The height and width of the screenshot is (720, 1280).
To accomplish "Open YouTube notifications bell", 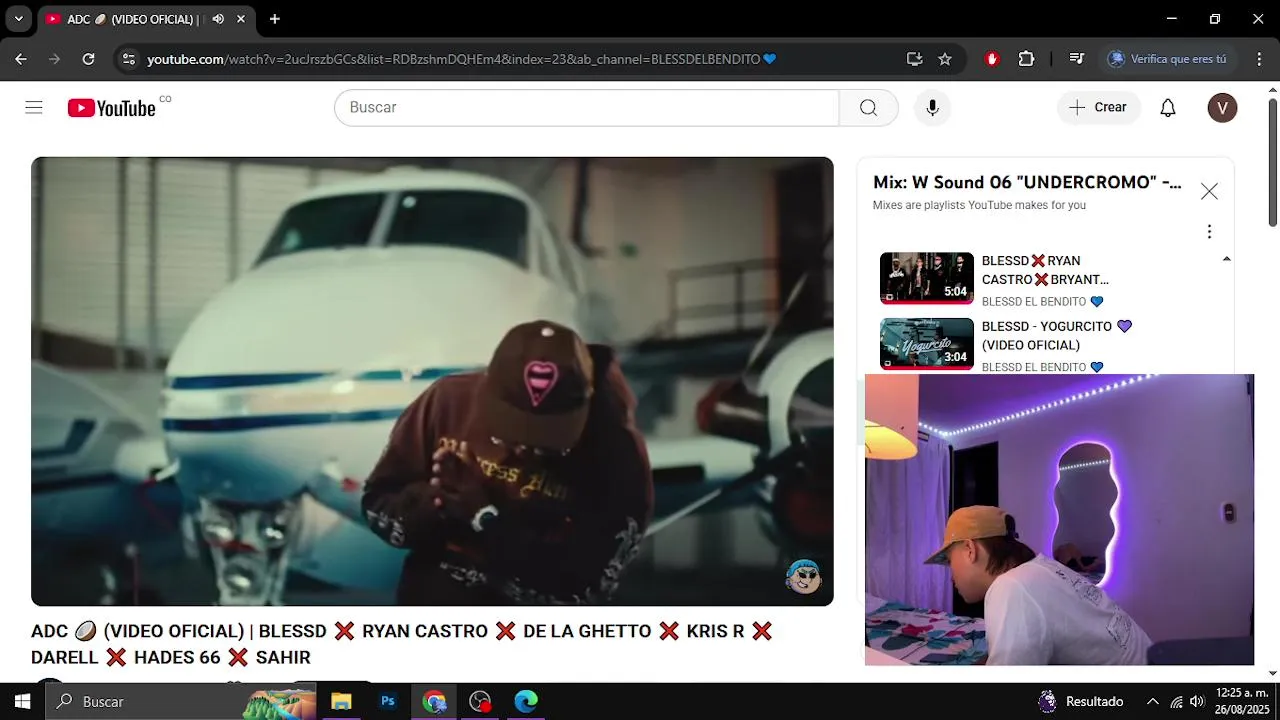I will pos(1168,108).
